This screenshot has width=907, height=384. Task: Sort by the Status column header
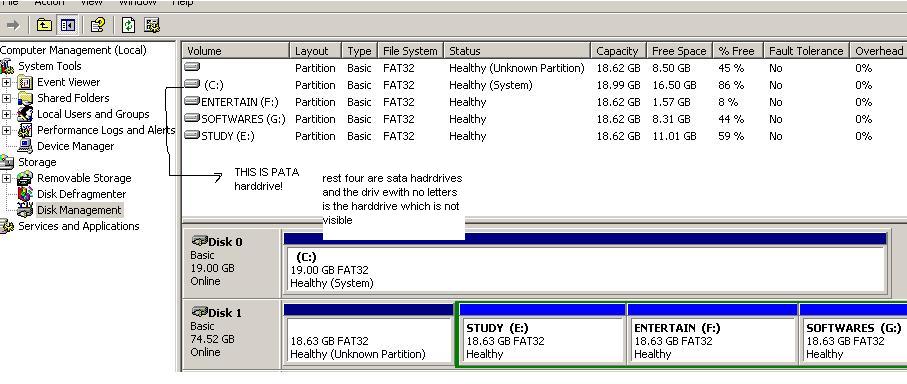pos(517,51)
